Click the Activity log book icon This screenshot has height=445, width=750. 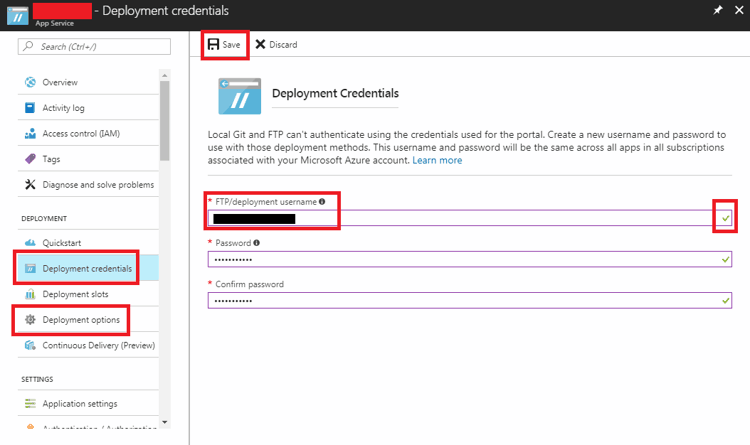[30, 108]
